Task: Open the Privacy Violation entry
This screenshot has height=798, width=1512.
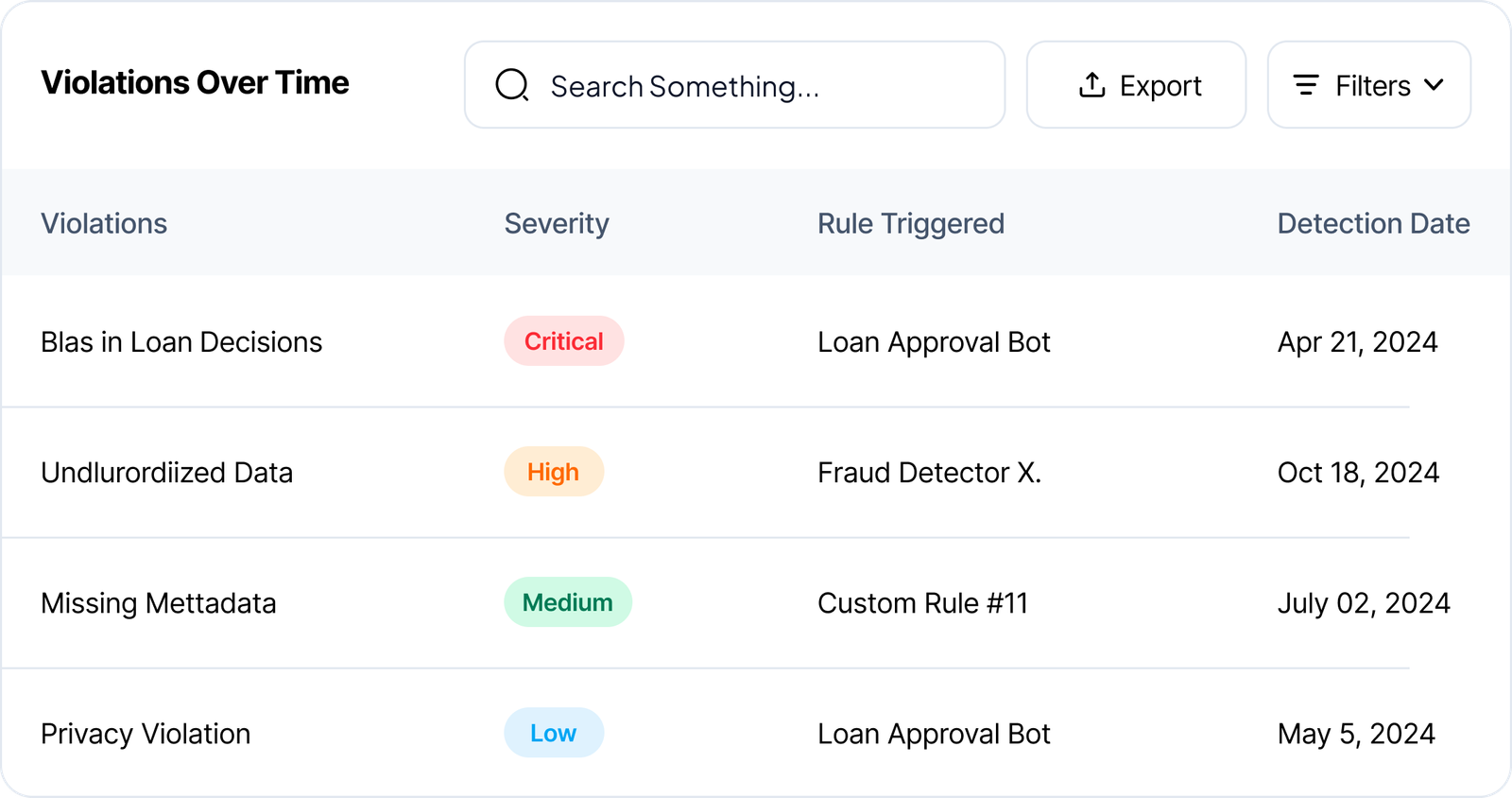Action: click(x=146, y=734)
